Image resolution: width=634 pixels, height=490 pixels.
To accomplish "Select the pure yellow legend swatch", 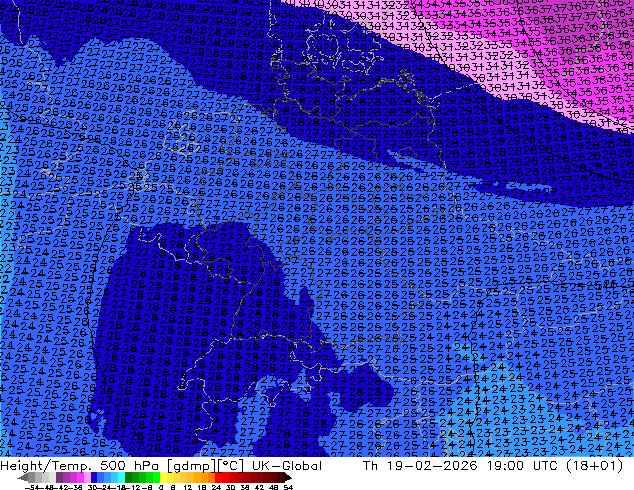I will pos(163,478).
